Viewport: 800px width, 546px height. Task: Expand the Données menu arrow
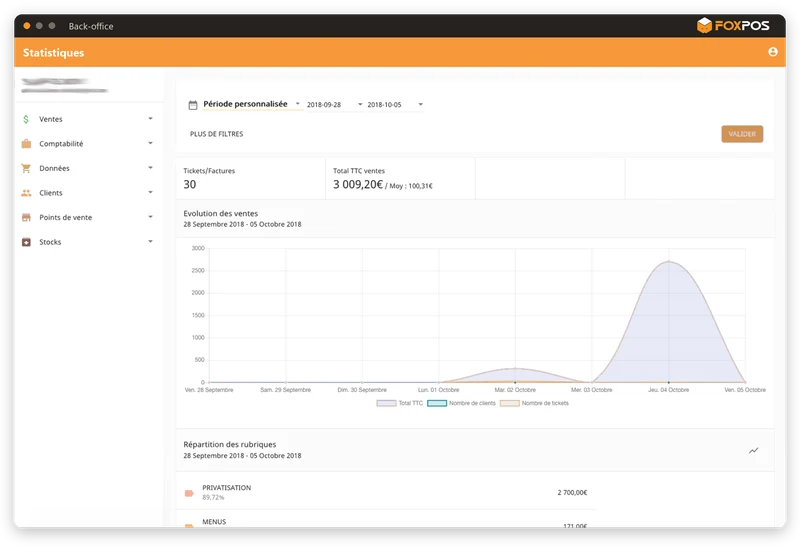coord(151,167)
